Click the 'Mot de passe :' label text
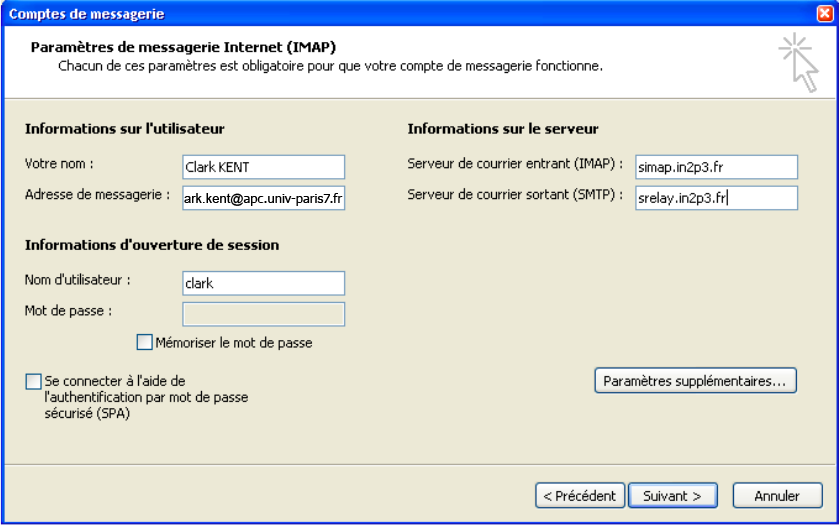Image resolution: width=840 pixels, height=527 pixels. point(68,311)
